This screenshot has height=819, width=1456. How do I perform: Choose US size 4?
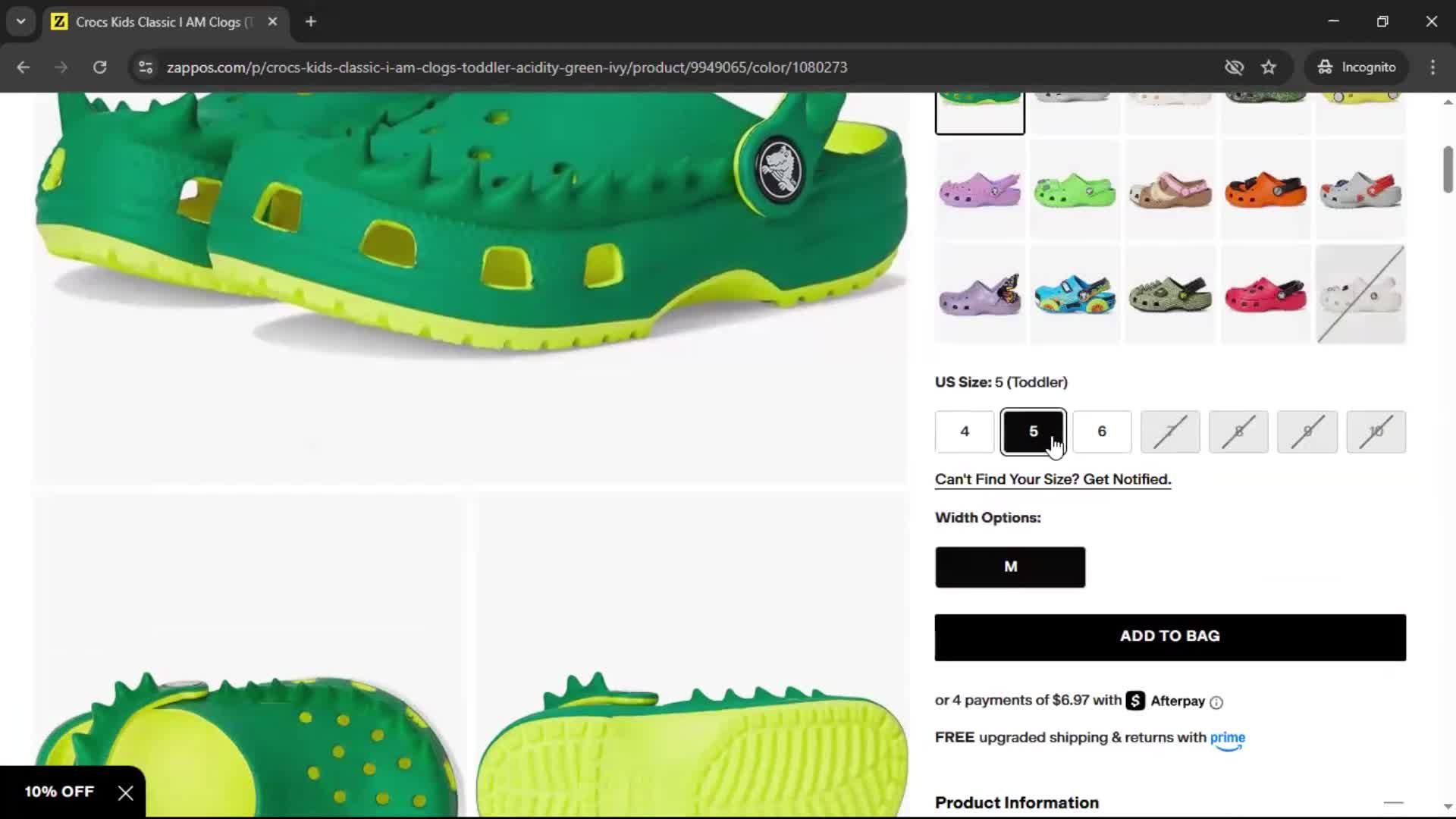point(965,431)
